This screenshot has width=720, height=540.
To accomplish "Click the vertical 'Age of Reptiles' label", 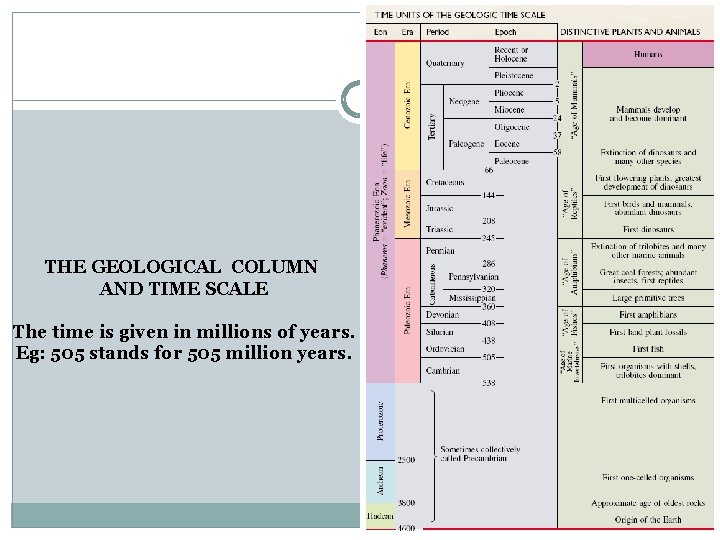I will click(570, 204).
